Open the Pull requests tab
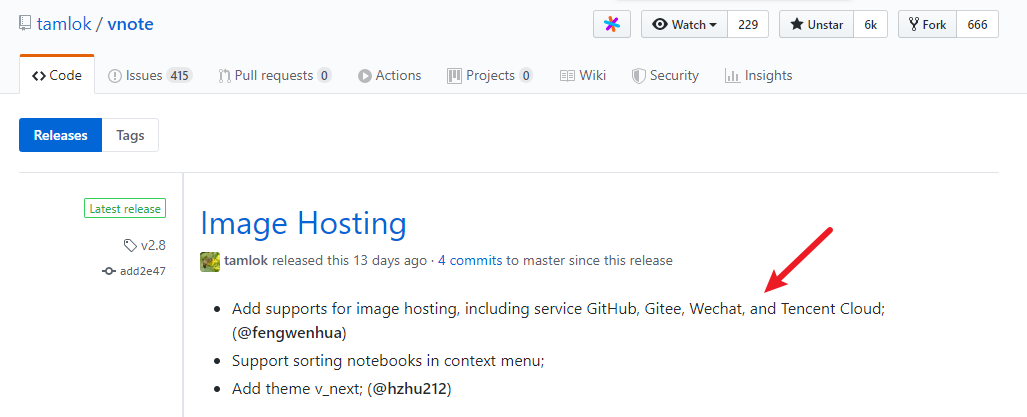Screen dimensions: 1027x417 coord(275,76)
